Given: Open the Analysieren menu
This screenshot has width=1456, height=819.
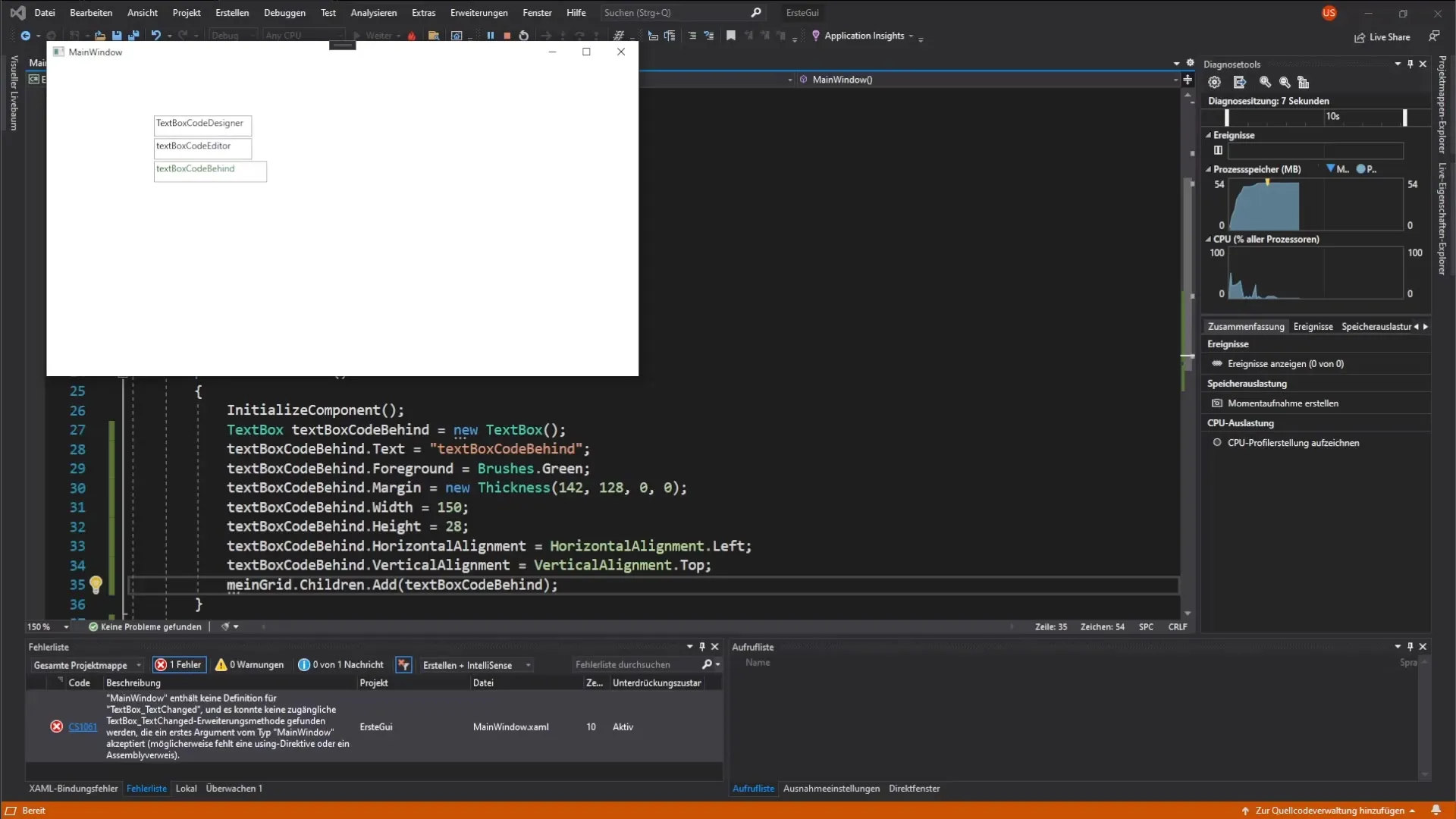Looking at the screenshot, I should (373, 13).
